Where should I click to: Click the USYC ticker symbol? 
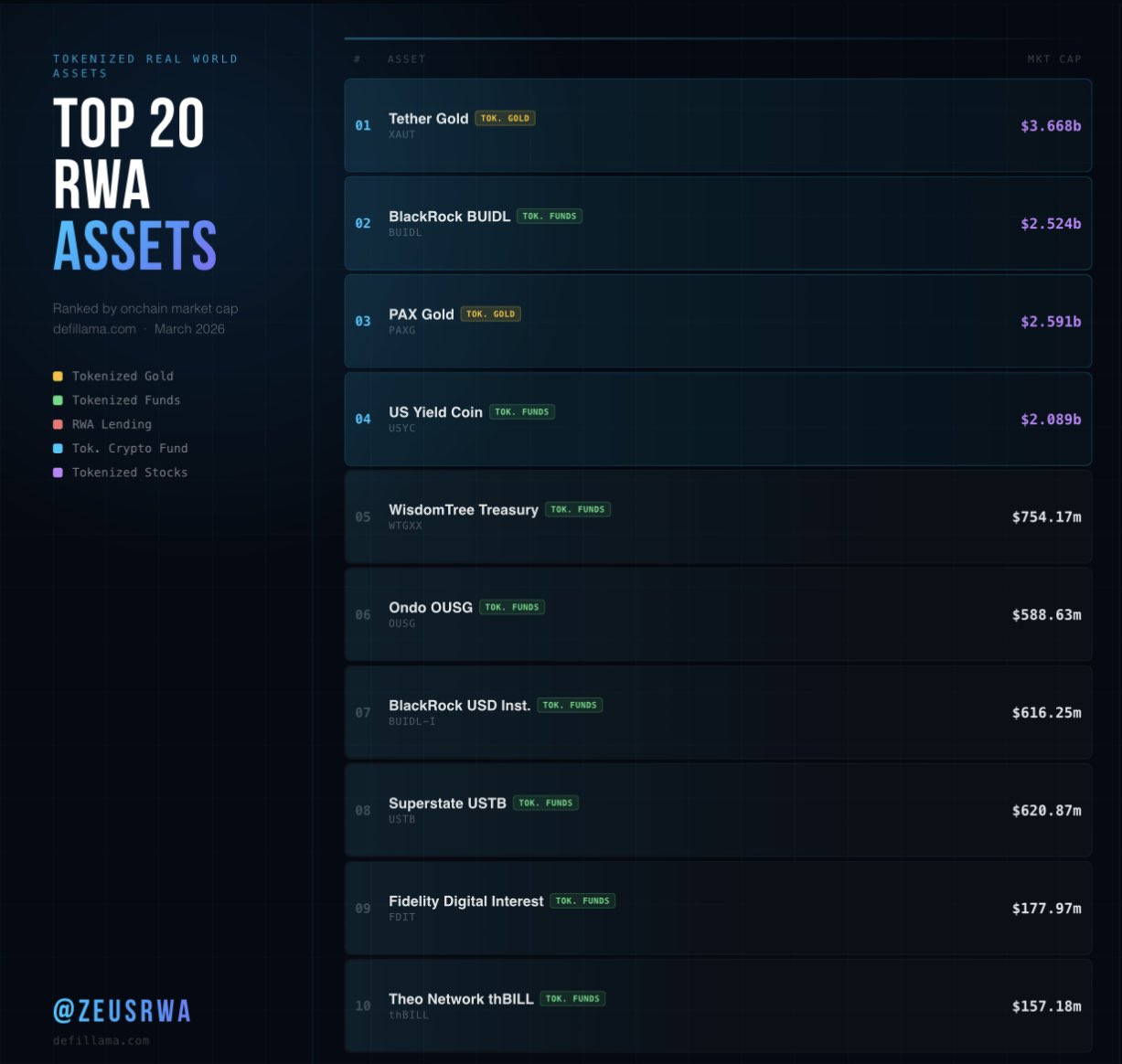[402, 428]
